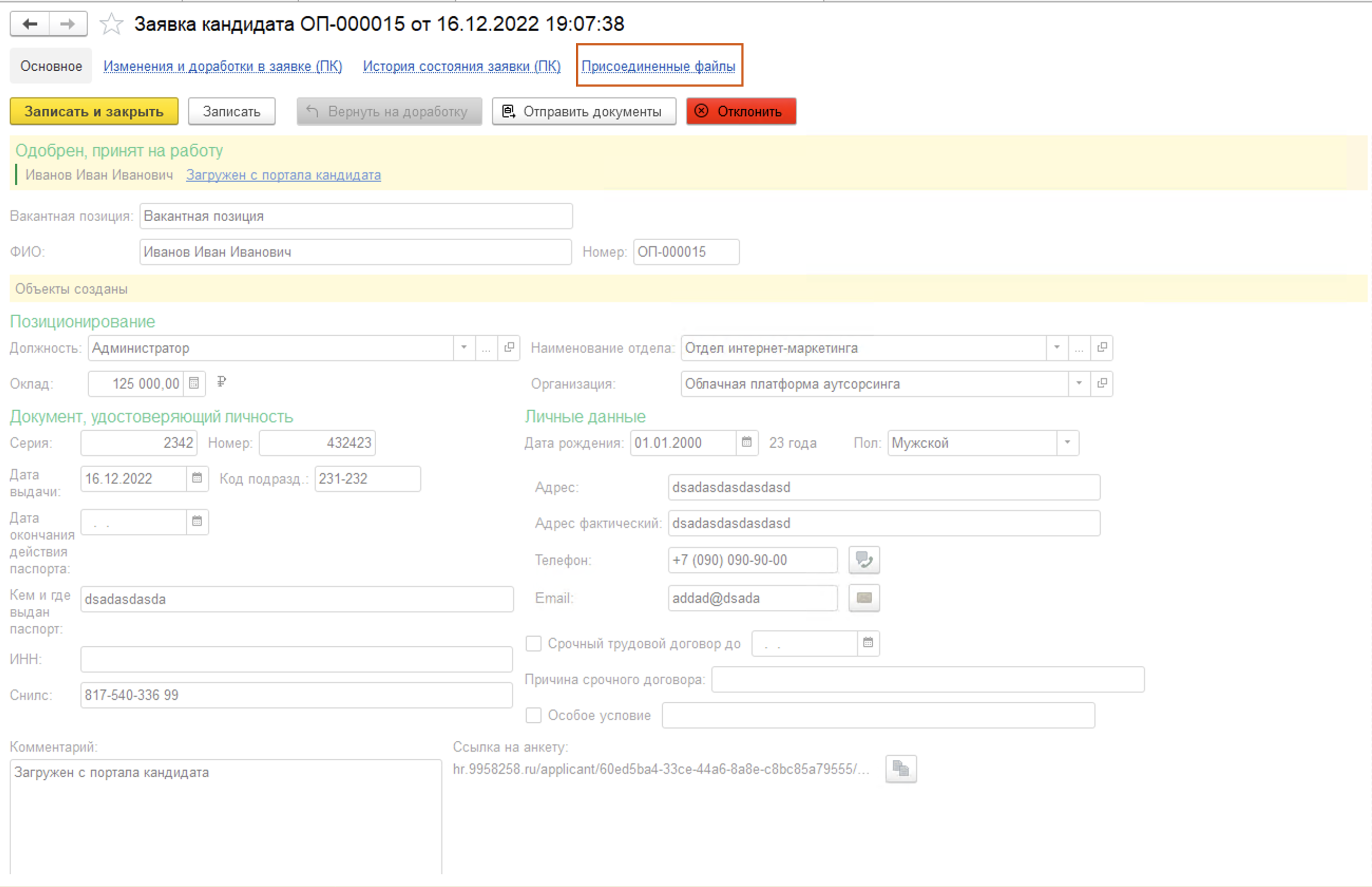
Task: Expand the Должность dropdown list
Action: click(x=464, y=348)
